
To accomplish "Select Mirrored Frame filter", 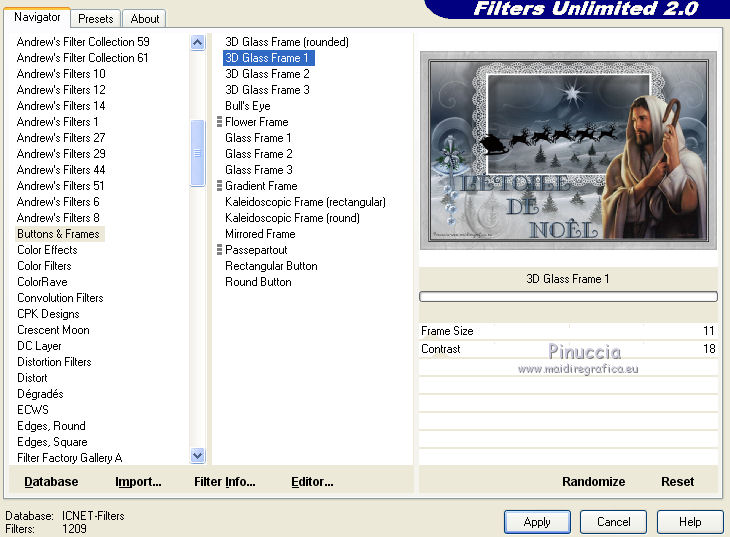I will point(260,234).
